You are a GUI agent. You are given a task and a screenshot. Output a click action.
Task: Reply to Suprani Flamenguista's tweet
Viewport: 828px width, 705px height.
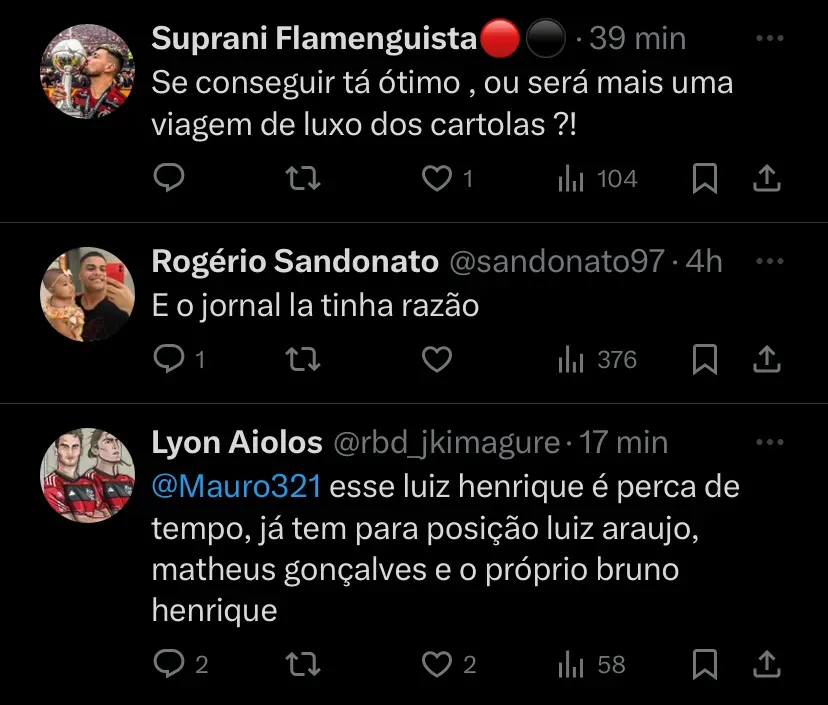[x=169, y=179]
